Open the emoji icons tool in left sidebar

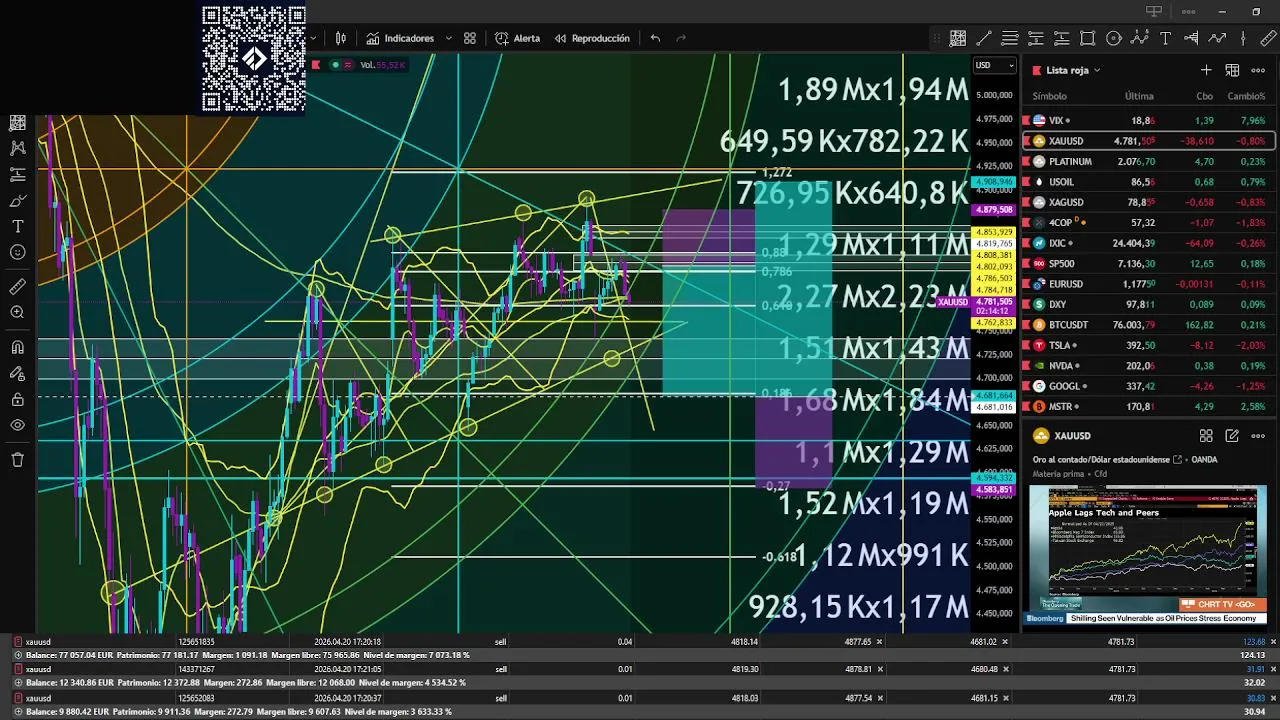click(x=18, y=252)
